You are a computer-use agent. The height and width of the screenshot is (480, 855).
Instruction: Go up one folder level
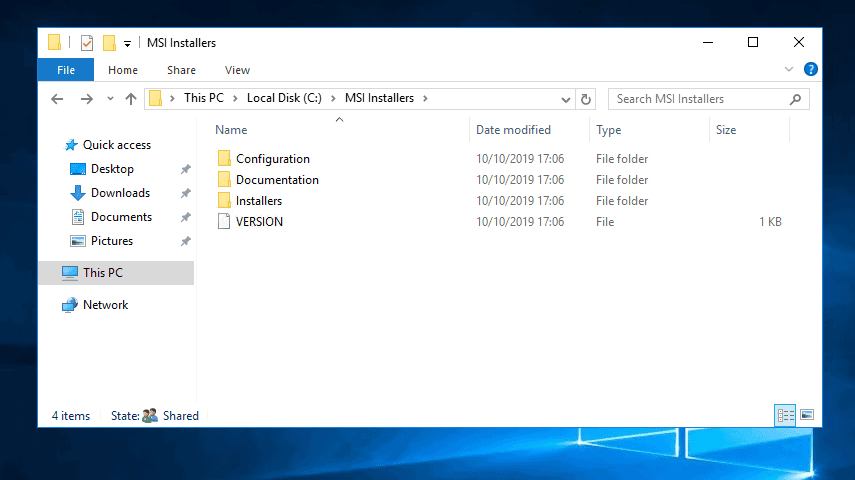(130, 99)
